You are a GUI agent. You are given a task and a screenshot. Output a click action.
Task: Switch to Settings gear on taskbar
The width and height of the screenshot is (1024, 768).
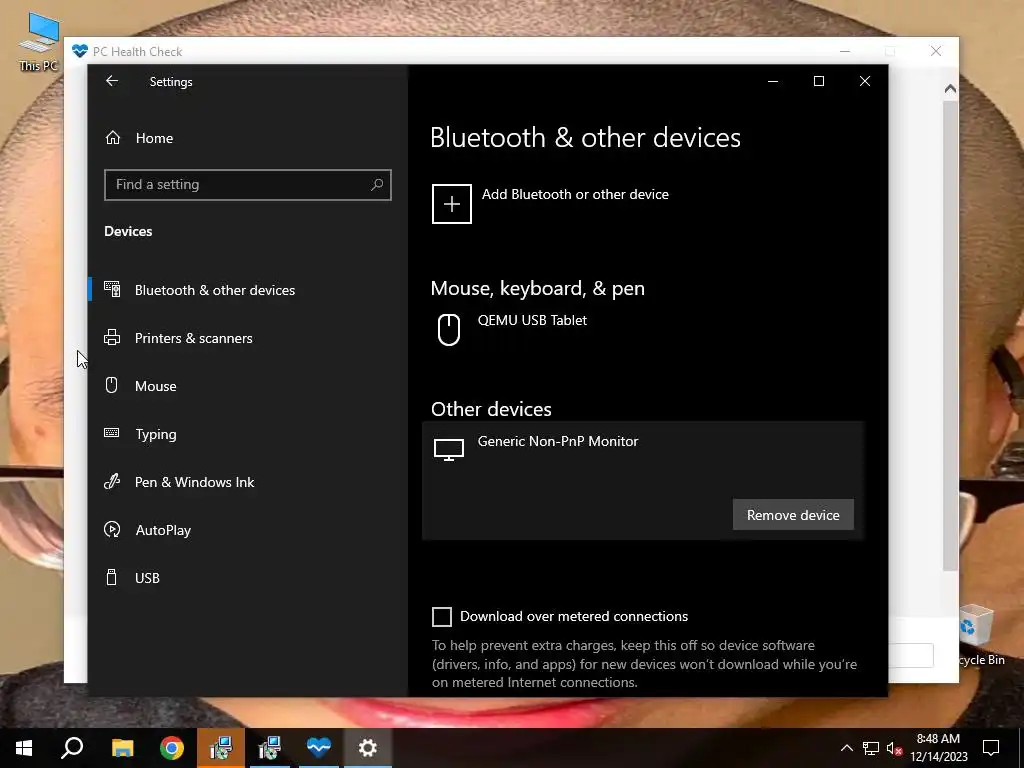coord(368,748)
